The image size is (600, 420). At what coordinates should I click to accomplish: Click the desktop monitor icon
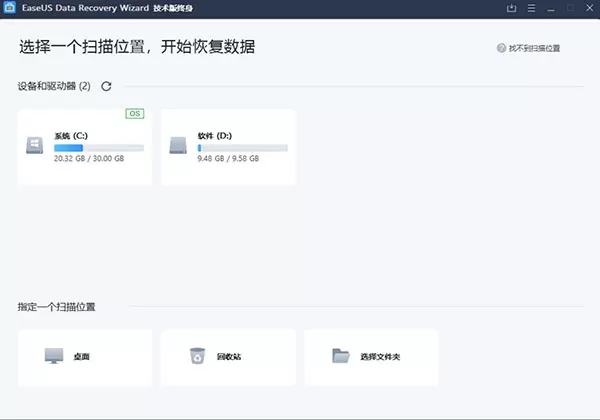pyautogui.click(x=54, y=356)
